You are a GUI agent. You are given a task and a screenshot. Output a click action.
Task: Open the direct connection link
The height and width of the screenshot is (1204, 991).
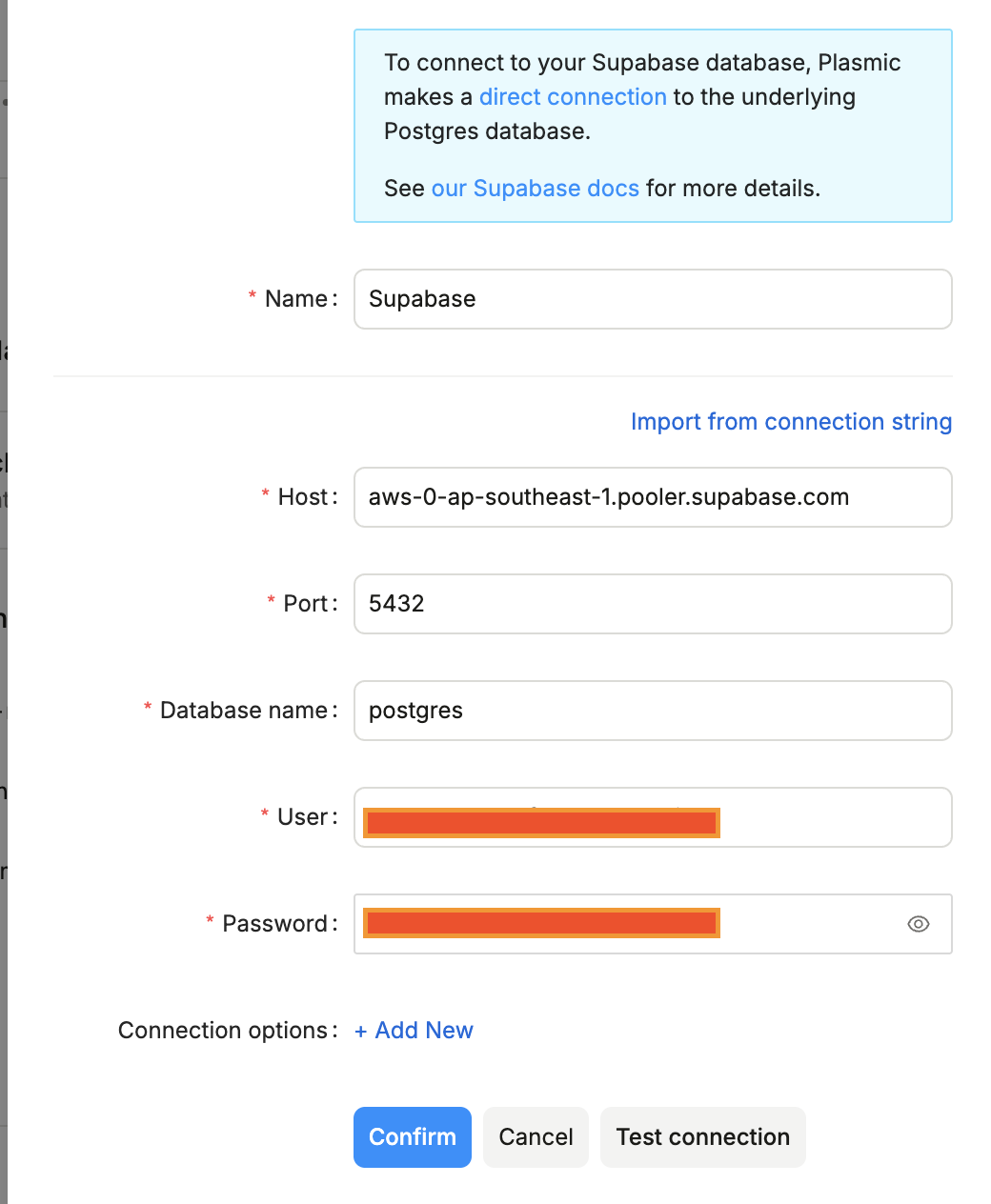573,97
